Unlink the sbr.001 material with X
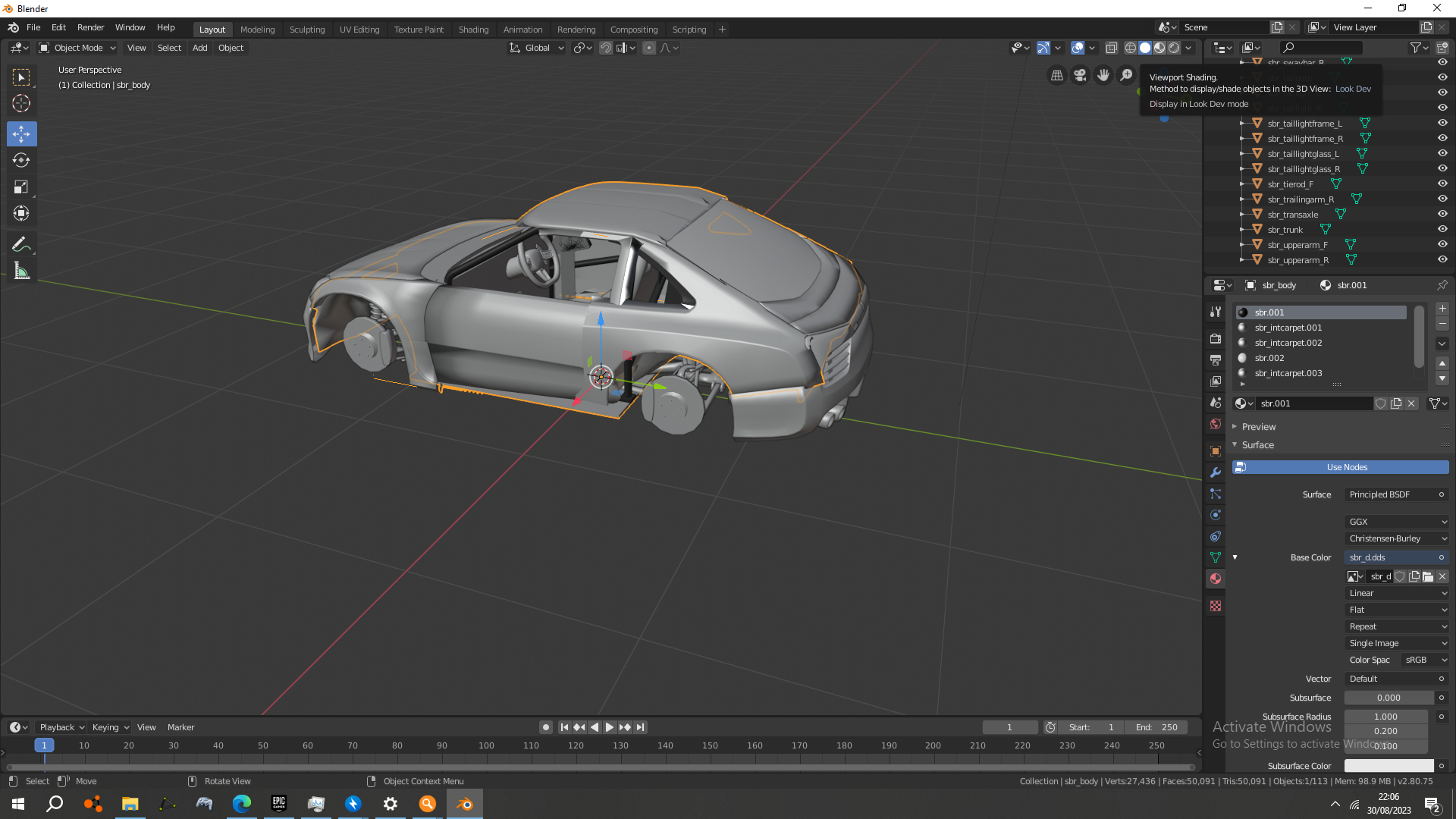The width and height of the screenshot is (1456, 819). (x=1411, y=403)
